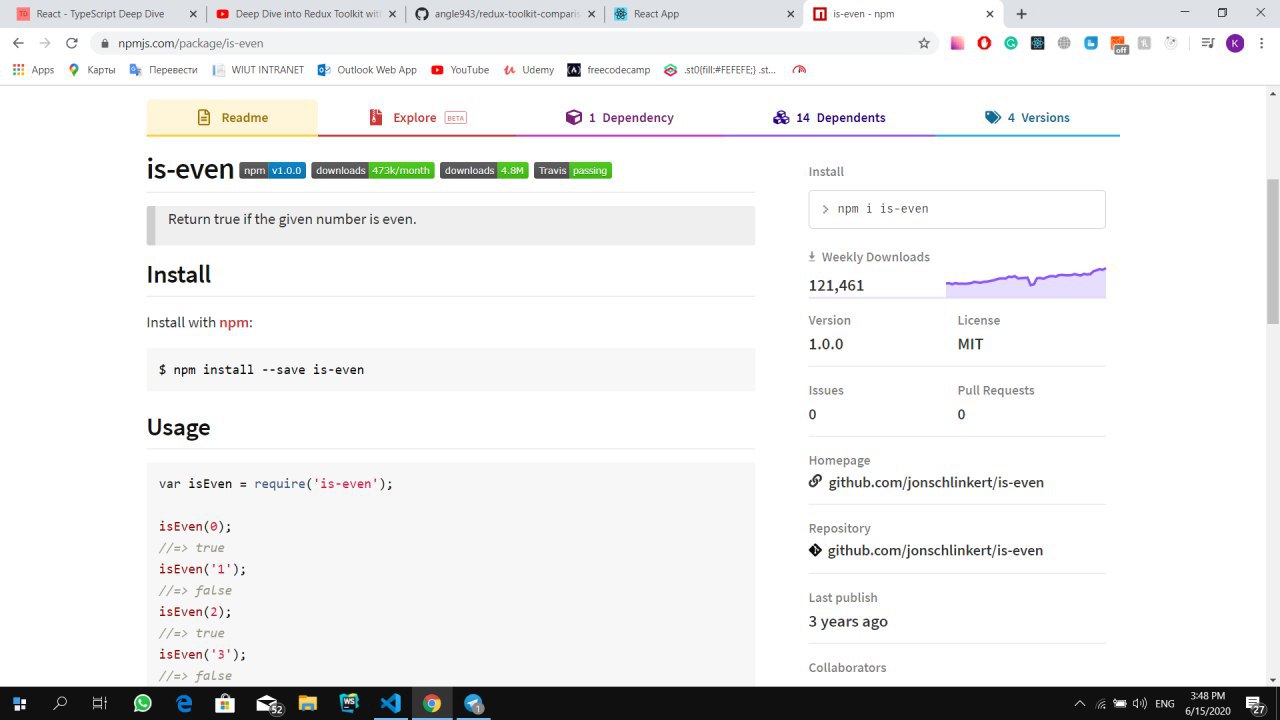1280x720 pixels.
Task: Bookmark this page with the star icon
Action: [924, 43]
